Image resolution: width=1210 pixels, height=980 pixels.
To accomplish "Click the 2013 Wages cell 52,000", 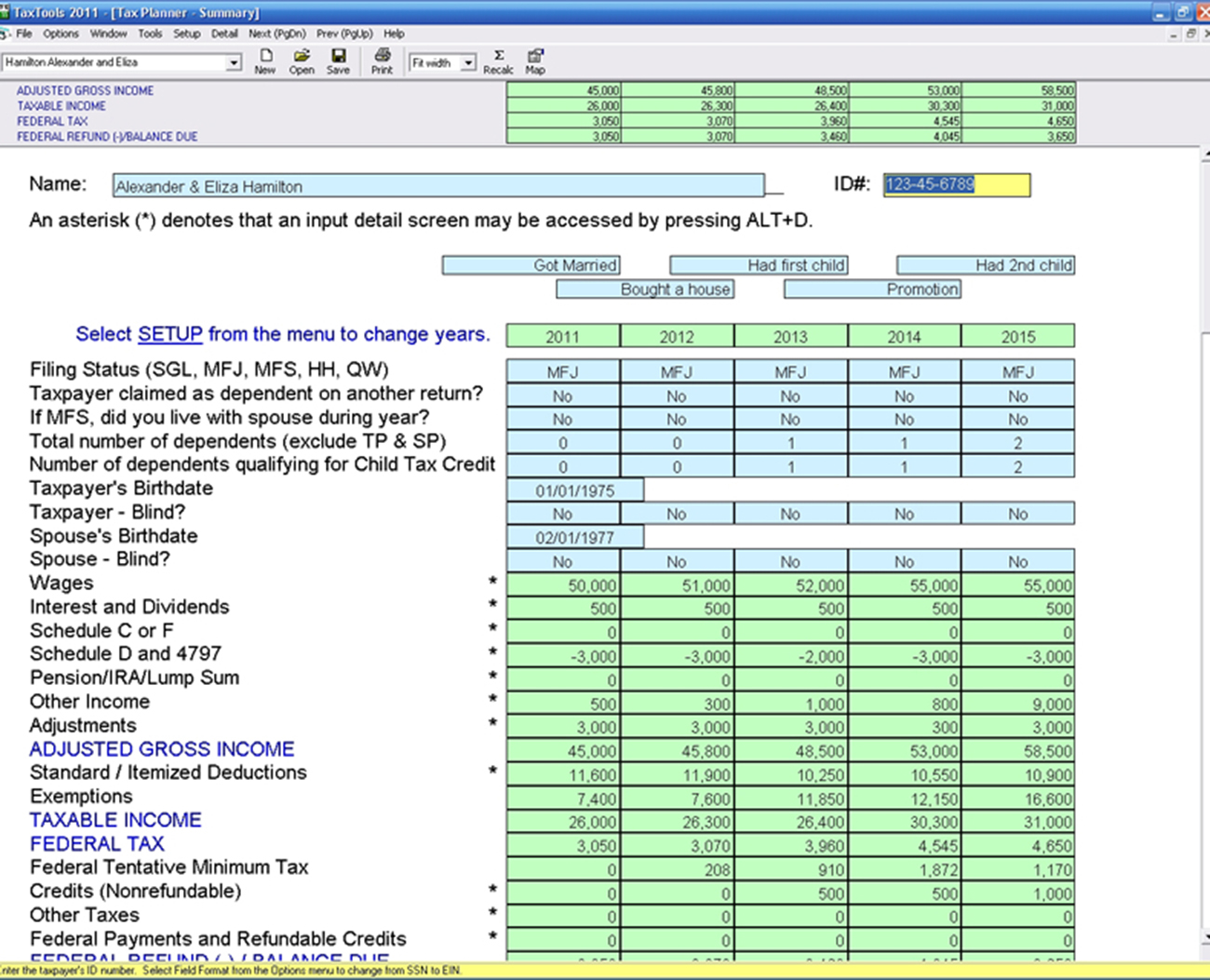I will (791, 585).
